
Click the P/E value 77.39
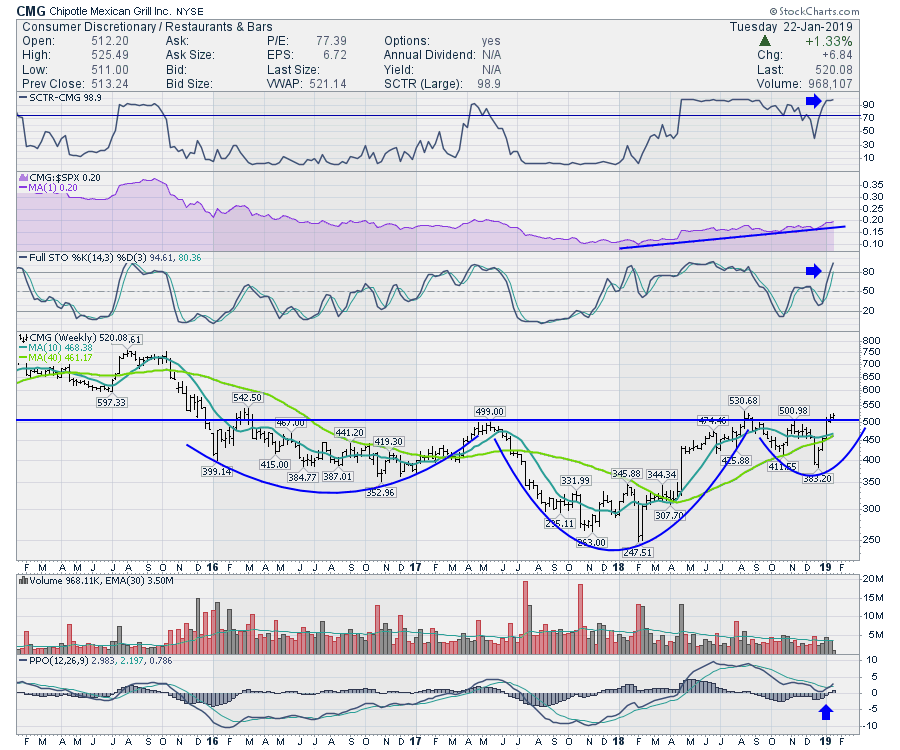(x=331, y=41)
